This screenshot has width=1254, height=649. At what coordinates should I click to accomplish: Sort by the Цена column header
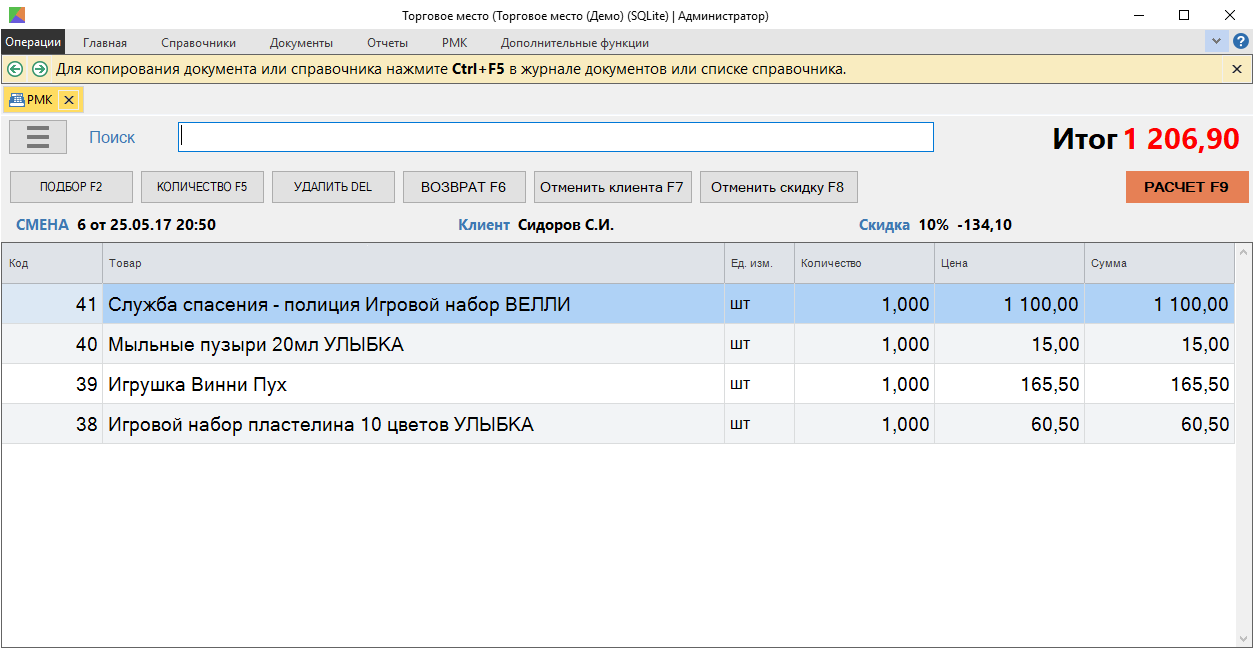1008,264
